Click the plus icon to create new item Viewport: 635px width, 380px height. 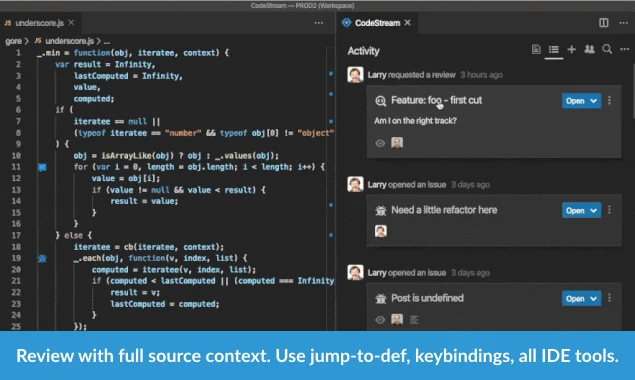coord(571,49)
